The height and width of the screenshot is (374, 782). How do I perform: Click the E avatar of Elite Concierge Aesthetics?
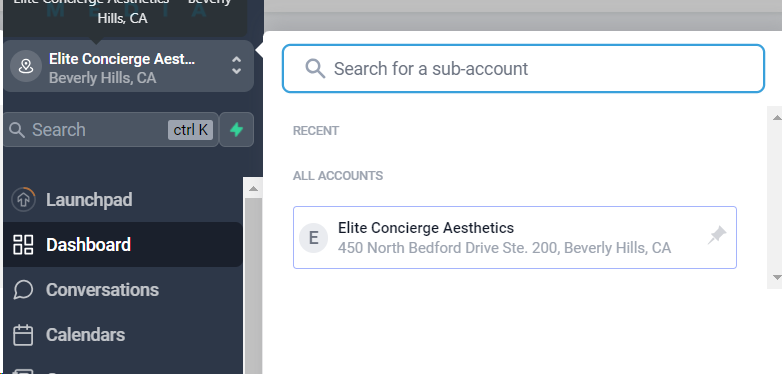tap(313, 238)
